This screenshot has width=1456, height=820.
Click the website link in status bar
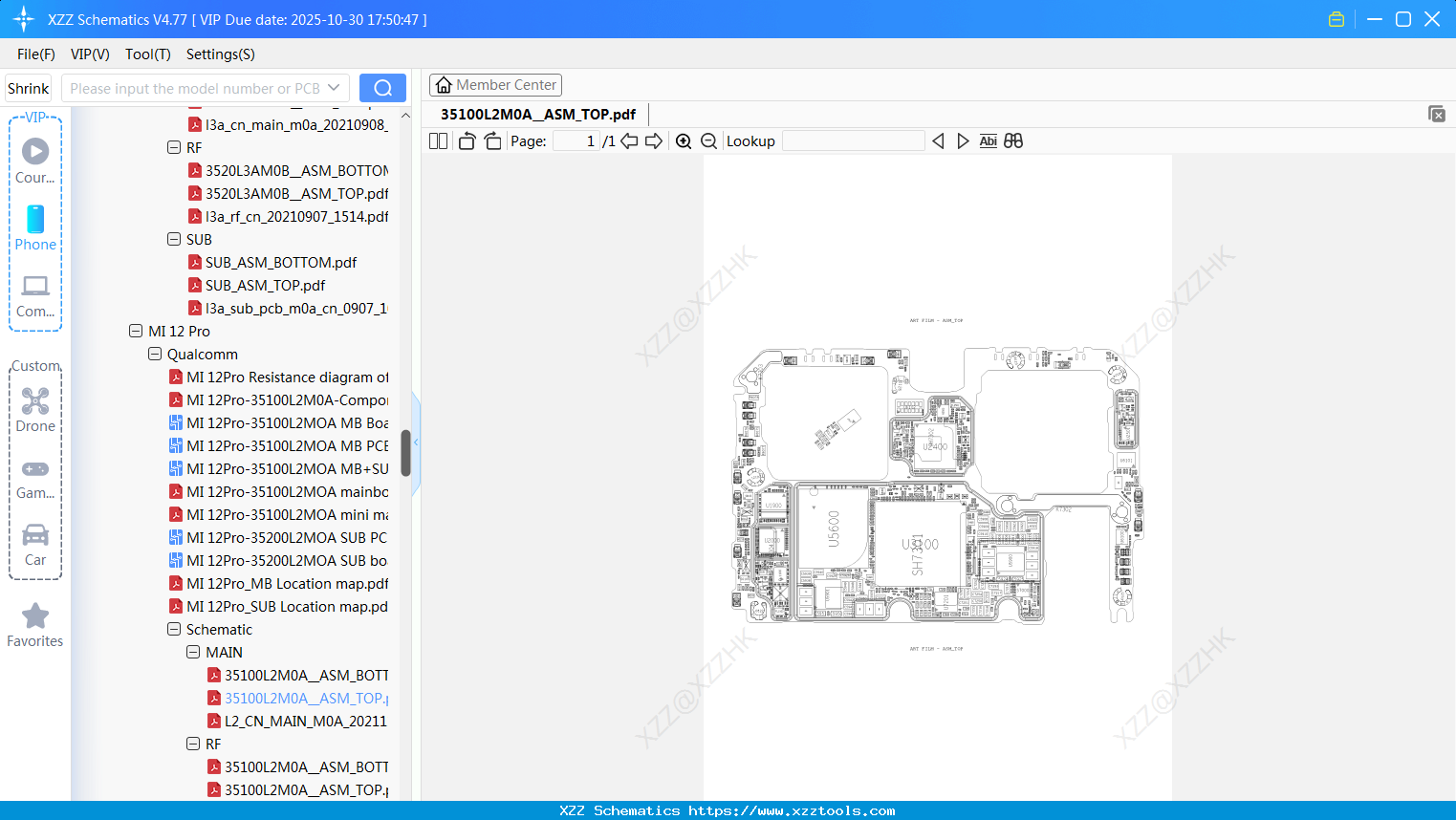792,810
